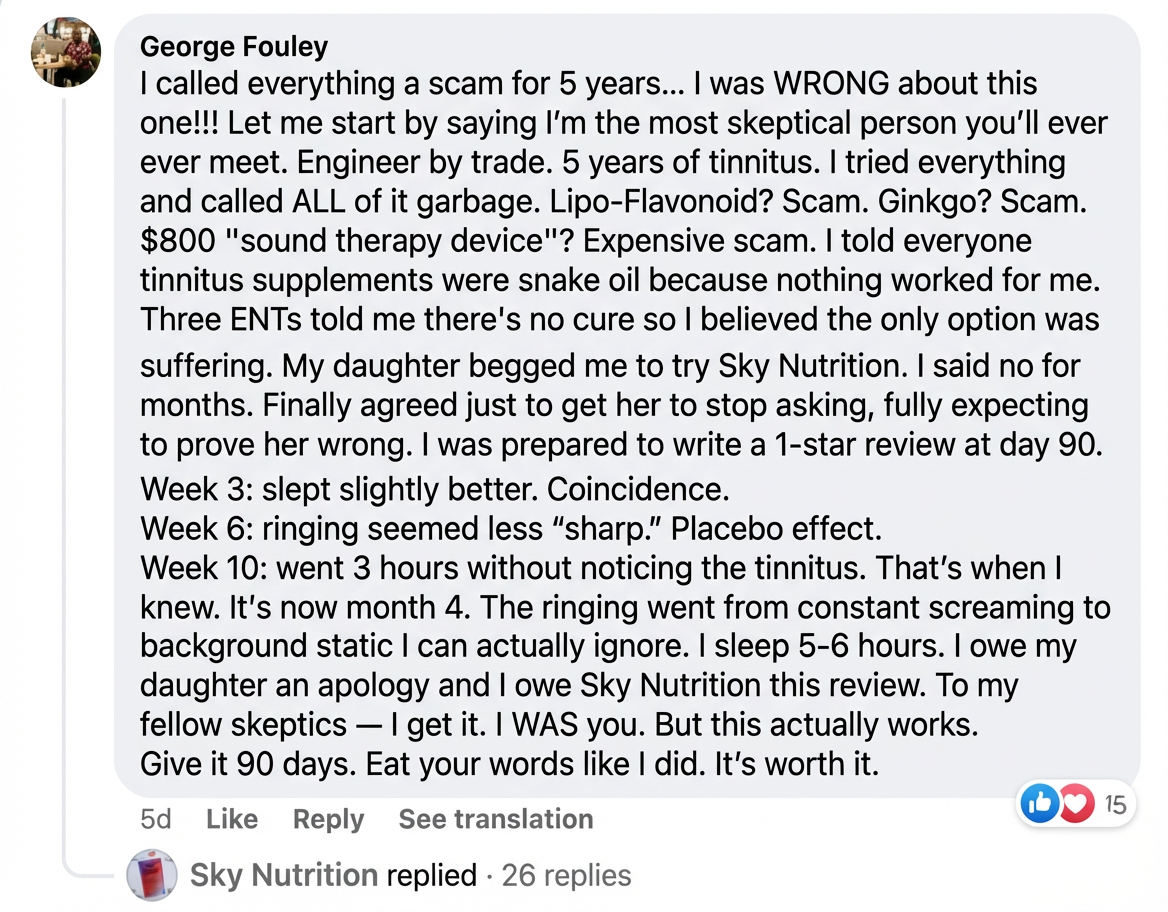The width and height of the screenshot is (1168, 912).
Task: Expand the Sky Nutrition replied thread
Action: coord(332,875)
